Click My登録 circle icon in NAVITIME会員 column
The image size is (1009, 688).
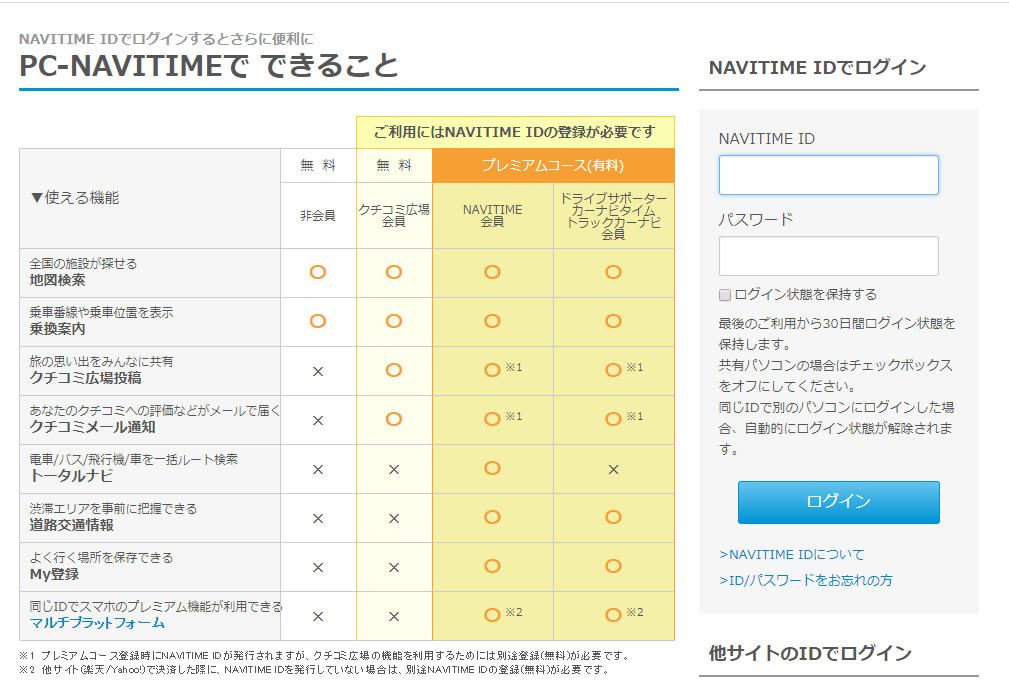click(492, 566)
